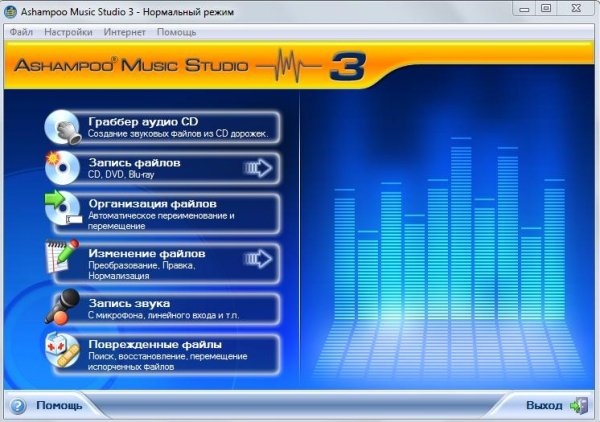Screen dimensions: 600x422
Task: Click the Ashampoo app icon in title bar
Action: tap(10, 11)
